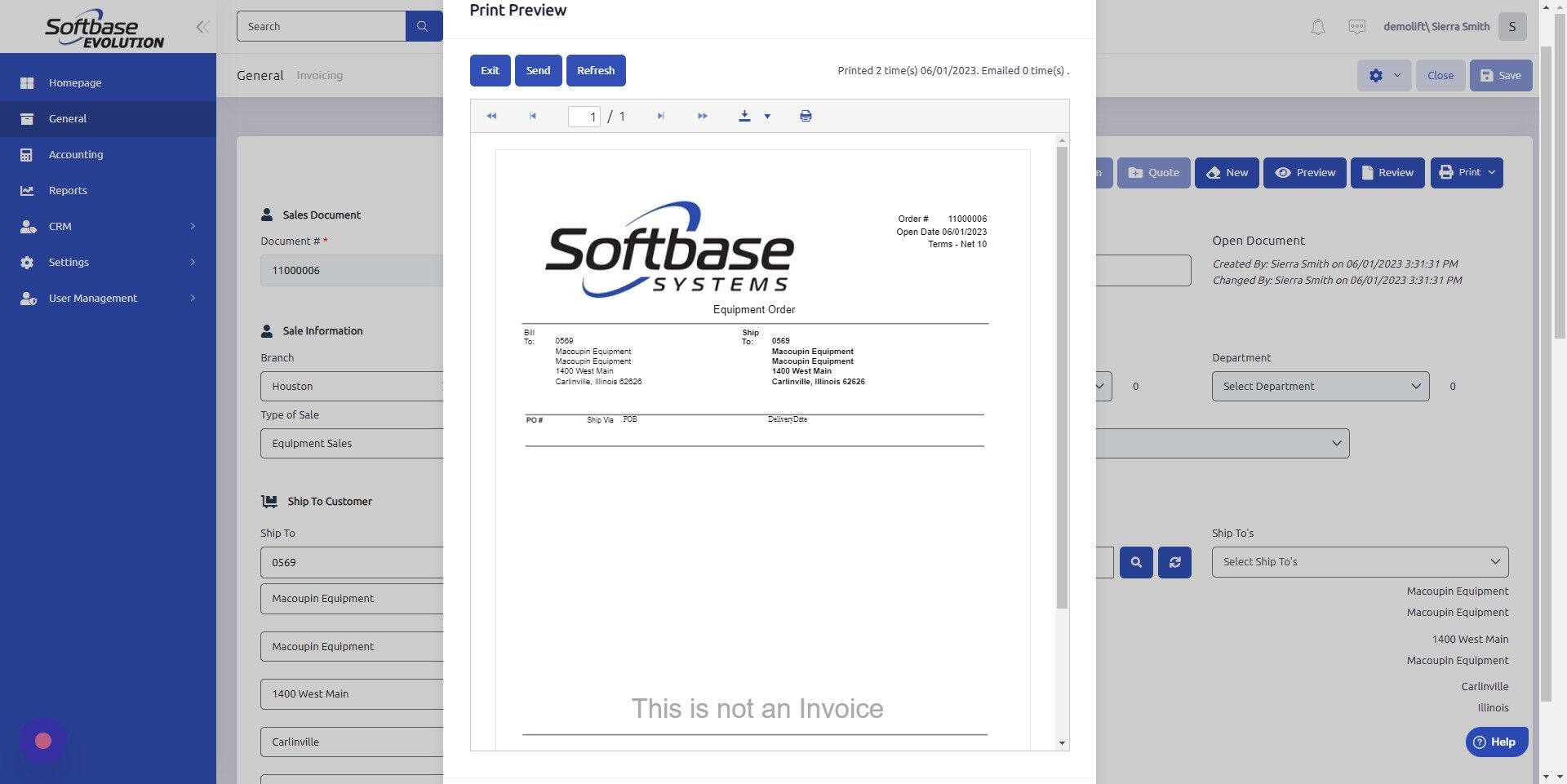Click the Search input field
1567x784 pixels.
(321, 26)
